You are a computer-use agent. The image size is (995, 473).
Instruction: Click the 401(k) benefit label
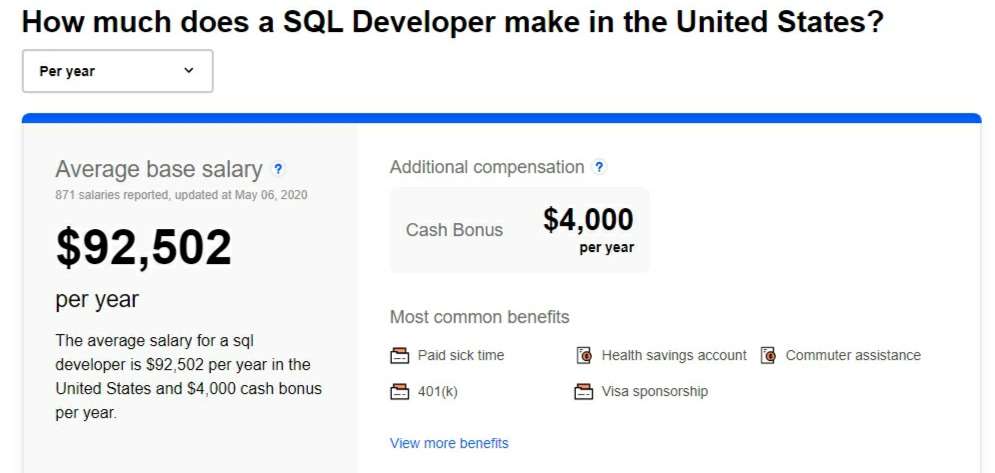(x=438, y=392)
